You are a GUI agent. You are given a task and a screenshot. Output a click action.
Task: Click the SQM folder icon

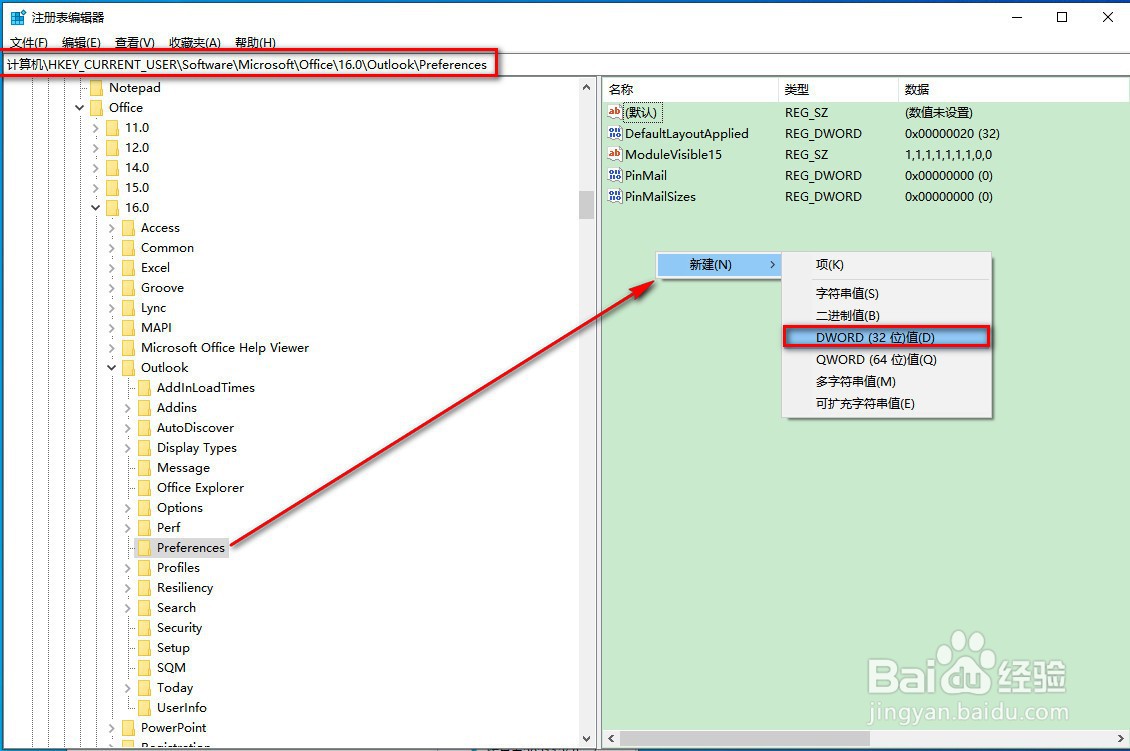click(x=144, y=669)
